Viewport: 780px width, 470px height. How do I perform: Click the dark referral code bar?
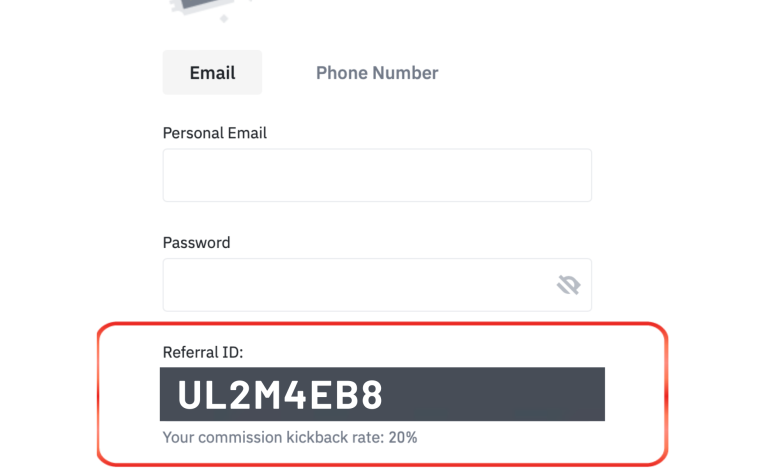coord(382,394)
